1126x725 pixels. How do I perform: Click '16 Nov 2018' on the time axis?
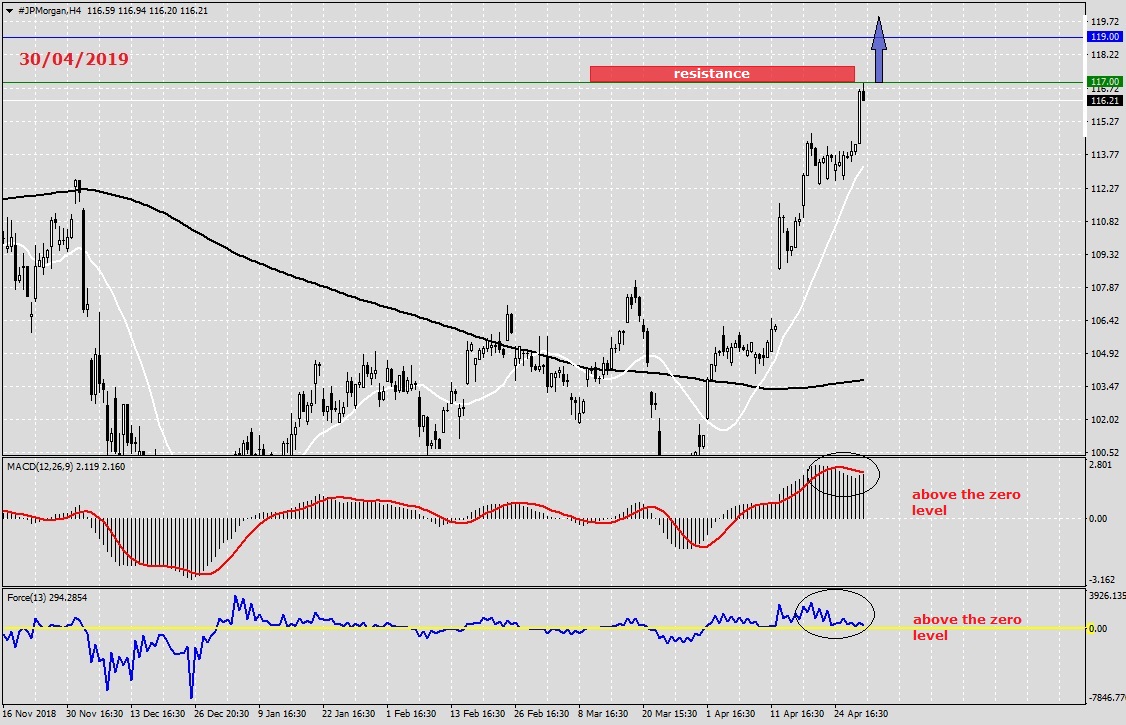(29, 714)
